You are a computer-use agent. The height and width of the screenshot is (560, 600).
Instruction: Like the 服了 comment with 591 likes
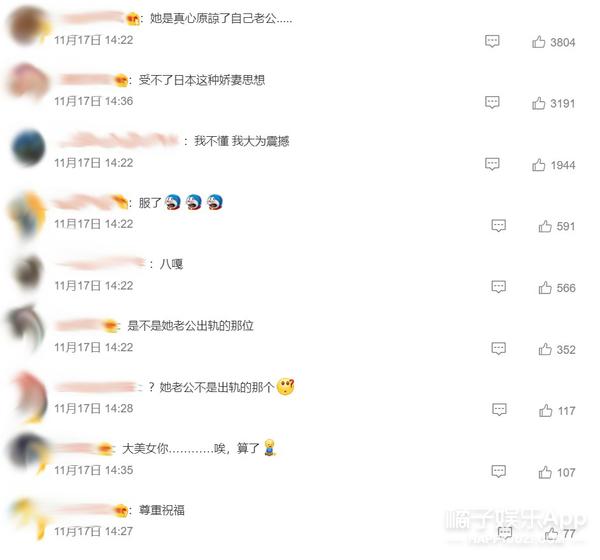[545, 226]
